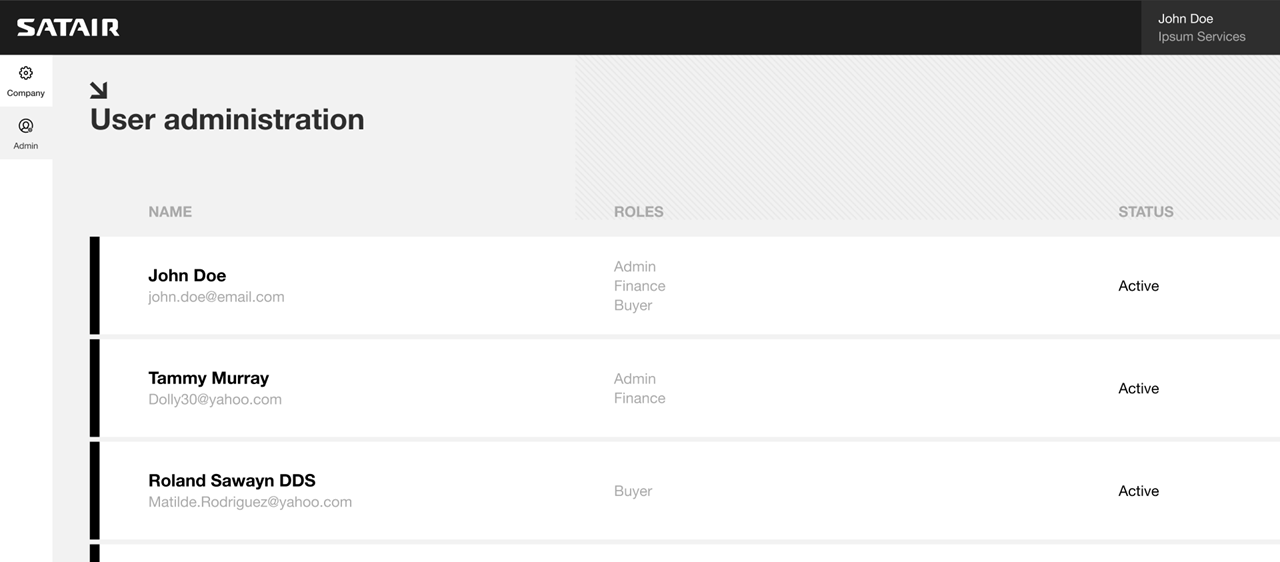Screen dimensions: 1280x562
Task: Sort by the ROLES column header
Action: coord(638,212)
